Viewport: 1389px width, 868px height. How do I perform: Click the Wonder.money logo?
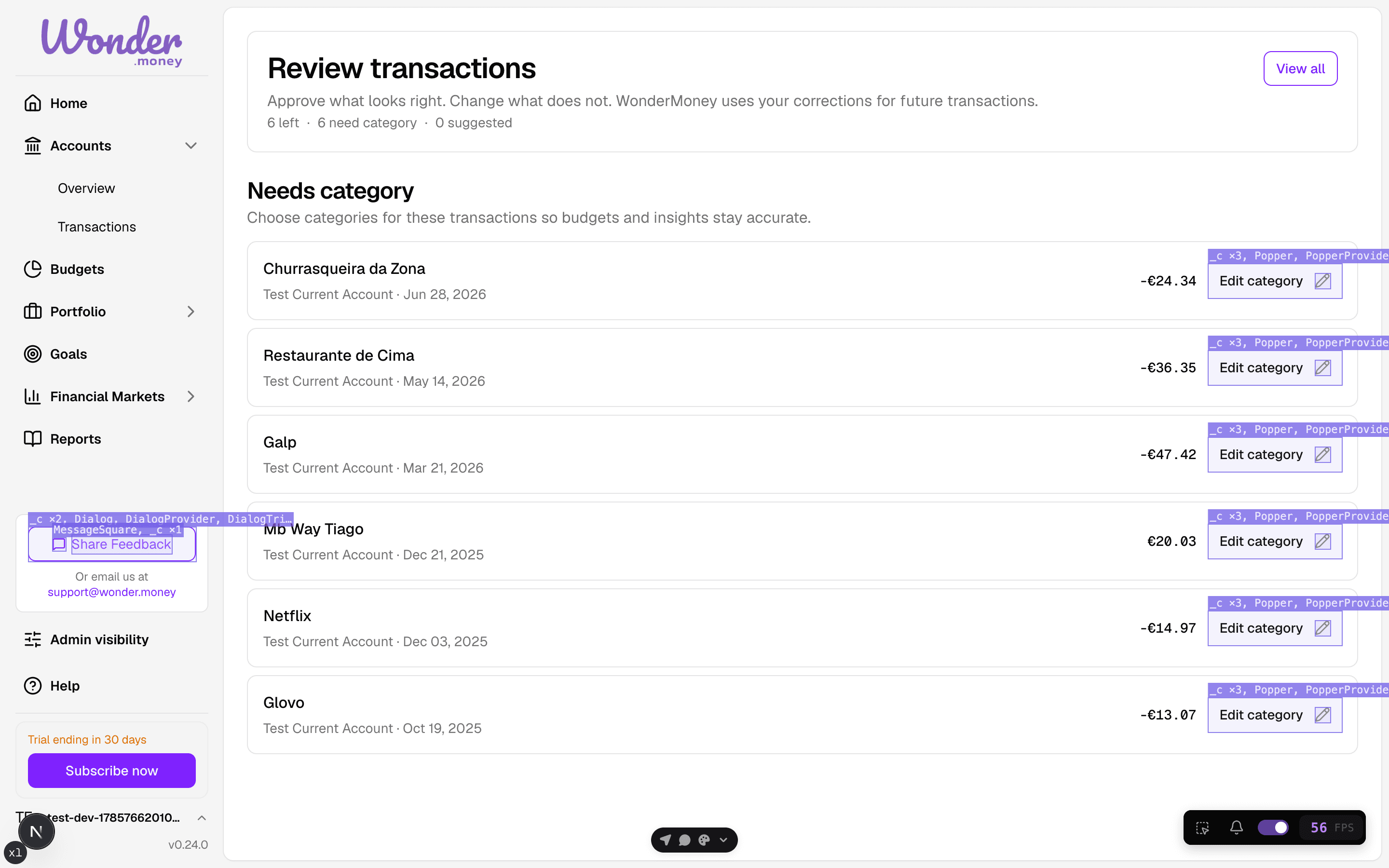coord(111,41)
